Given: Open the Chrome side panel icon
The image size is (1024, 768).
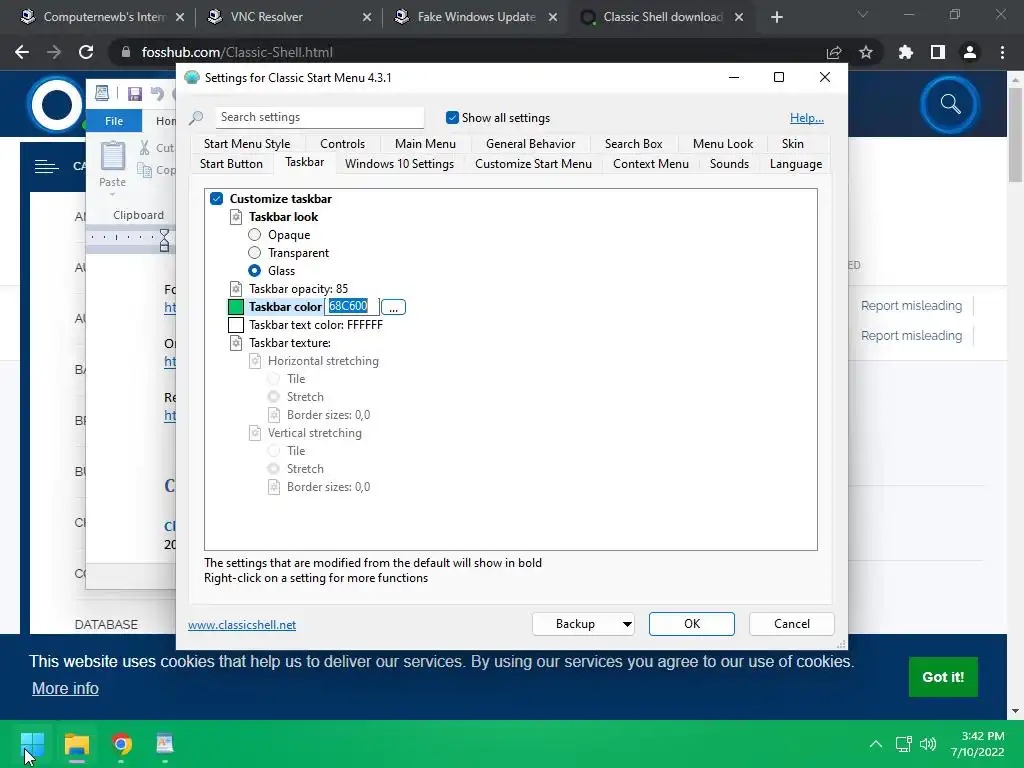Looking at the screenshot, I should coord(938,52).
